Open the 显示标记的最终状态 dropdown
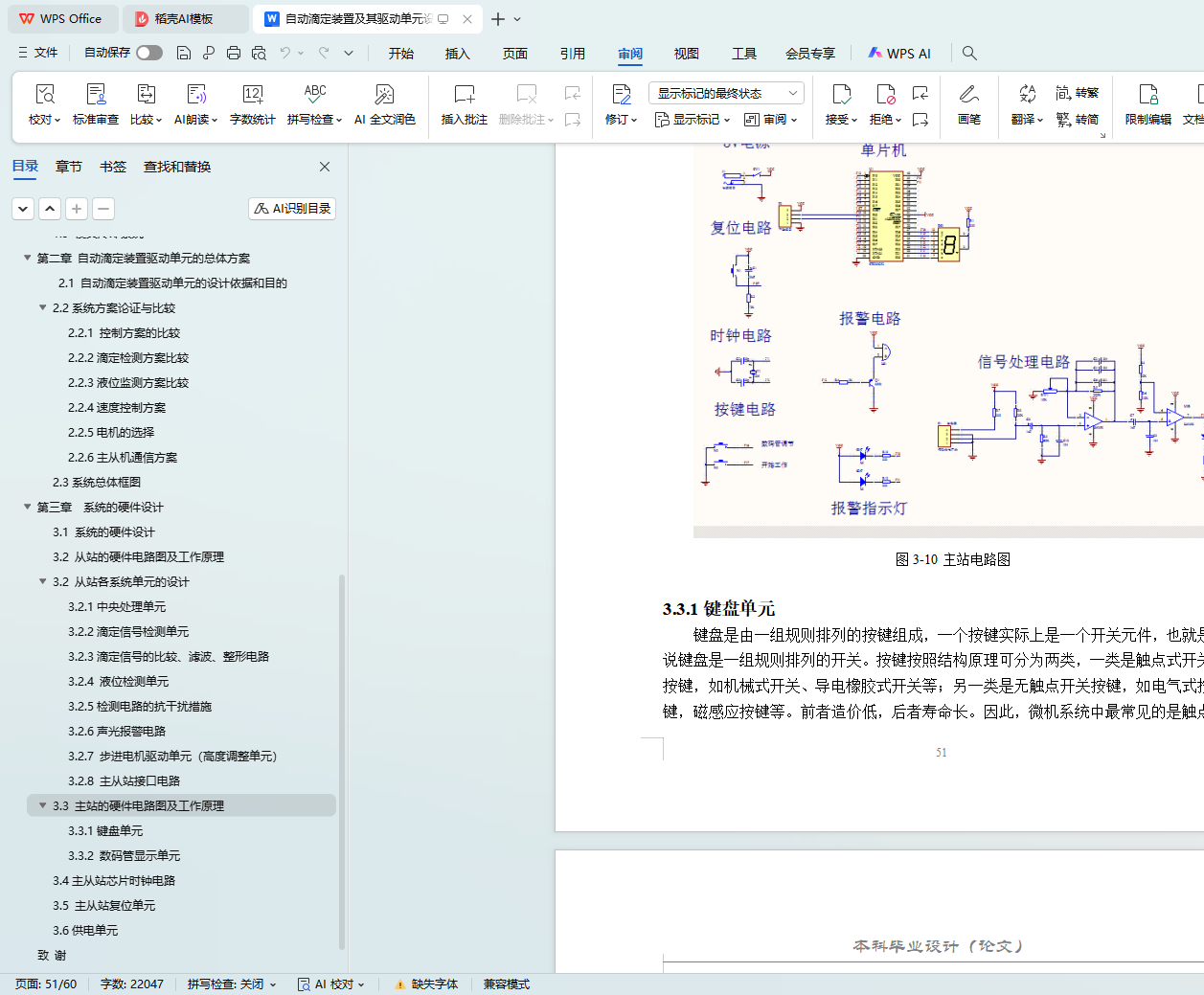Image resolution: width=1204 pixels, height=995 pixels. [x=725, y=93]
